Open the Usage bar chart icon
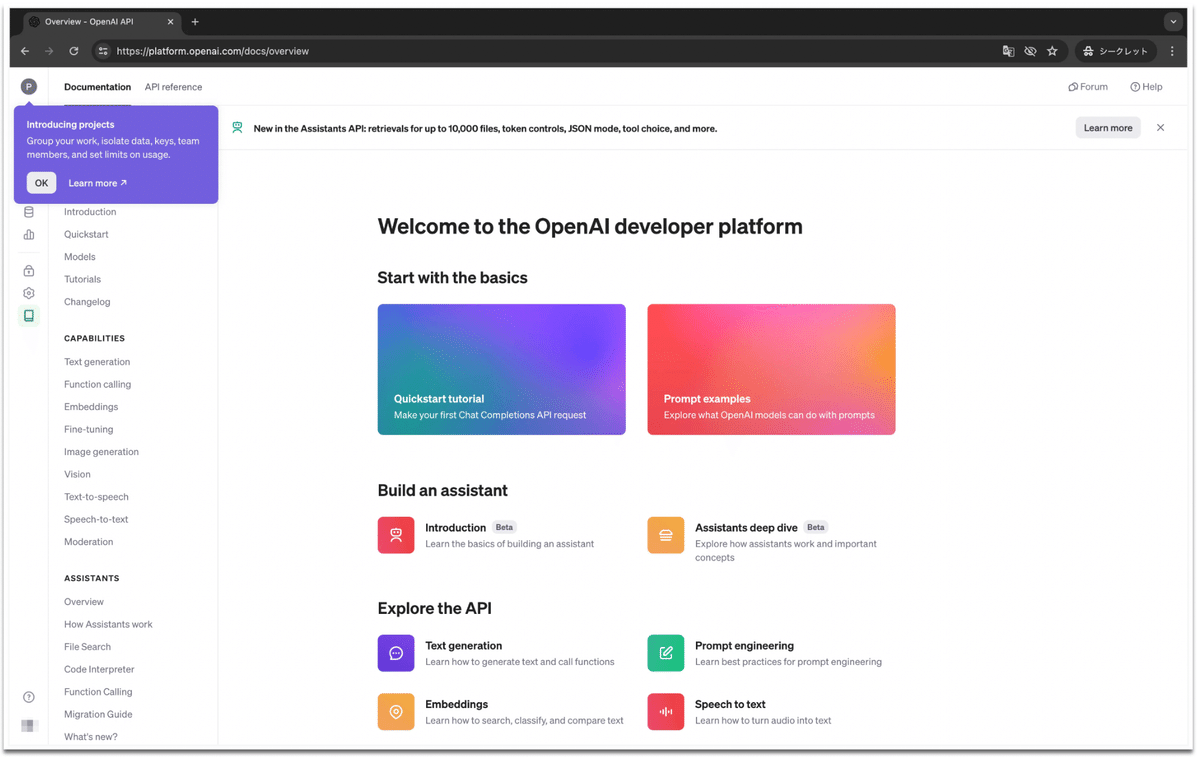 point(29,235)
